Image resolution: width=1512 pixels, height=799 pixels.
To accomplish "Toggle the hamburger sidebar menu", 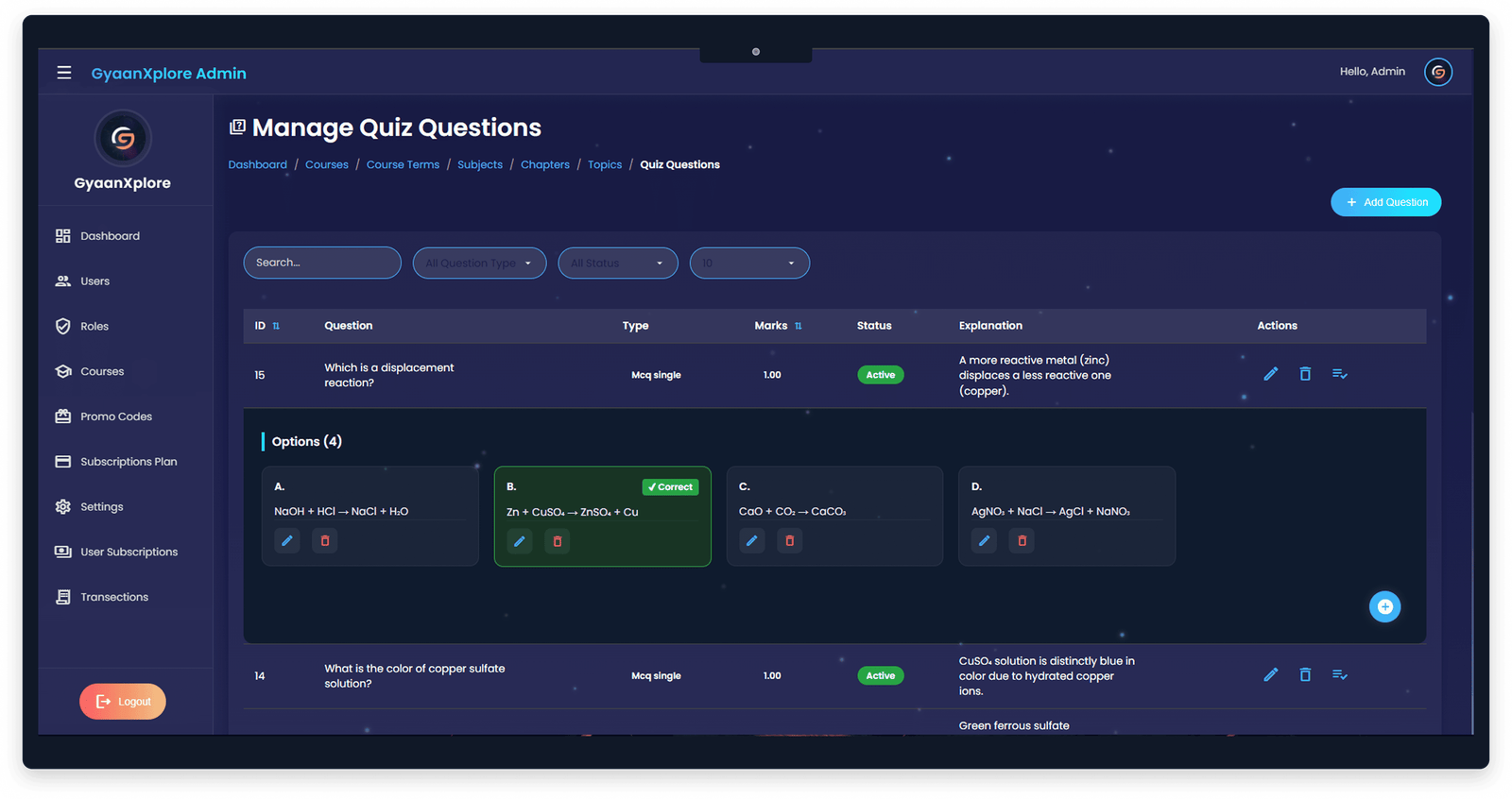I will 64,73.
